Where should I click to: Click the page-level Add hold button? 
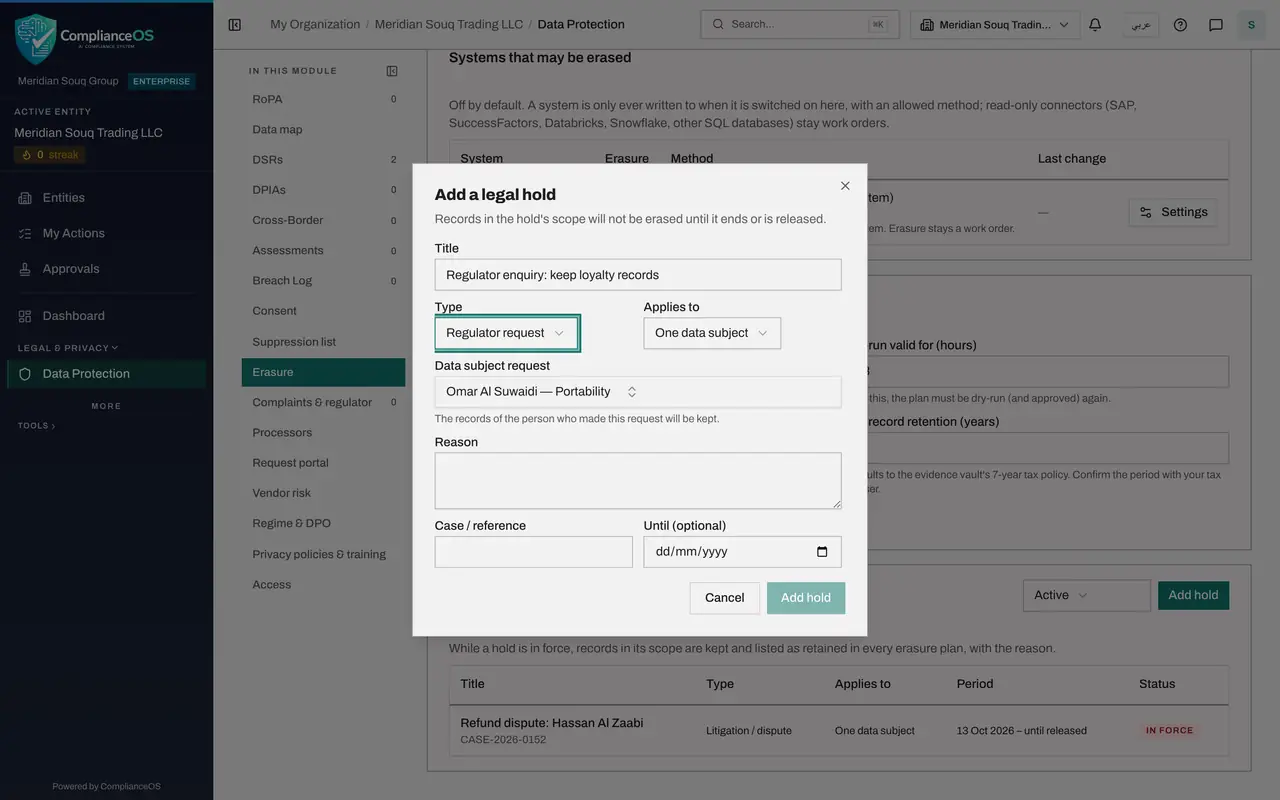click(x=1194, y=595)
